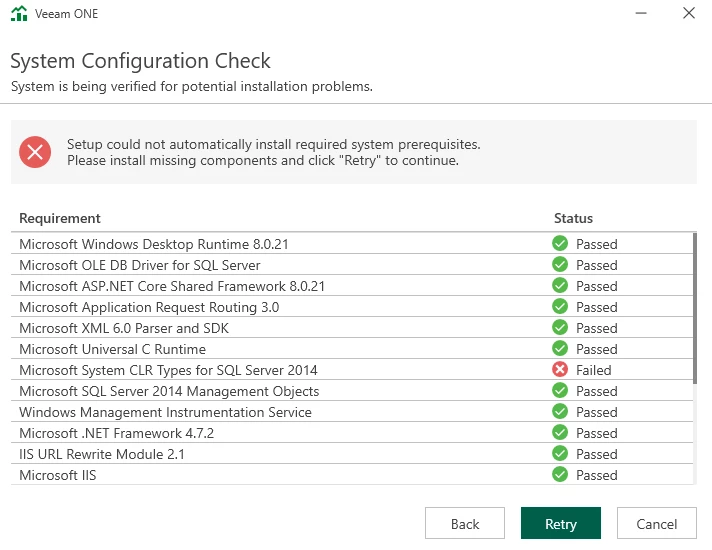Click the Veeam ONE logo icon in title bar
This screenshot has height=550, width=712.
click(19, 14)
